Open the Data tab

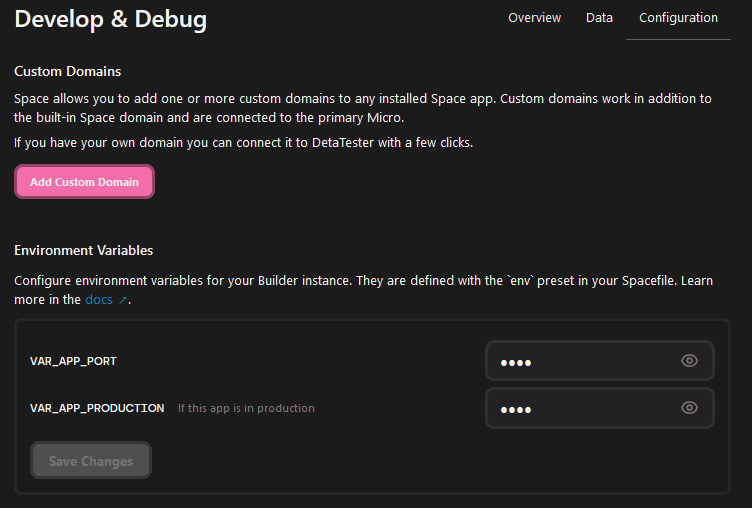tap(599, 18)
